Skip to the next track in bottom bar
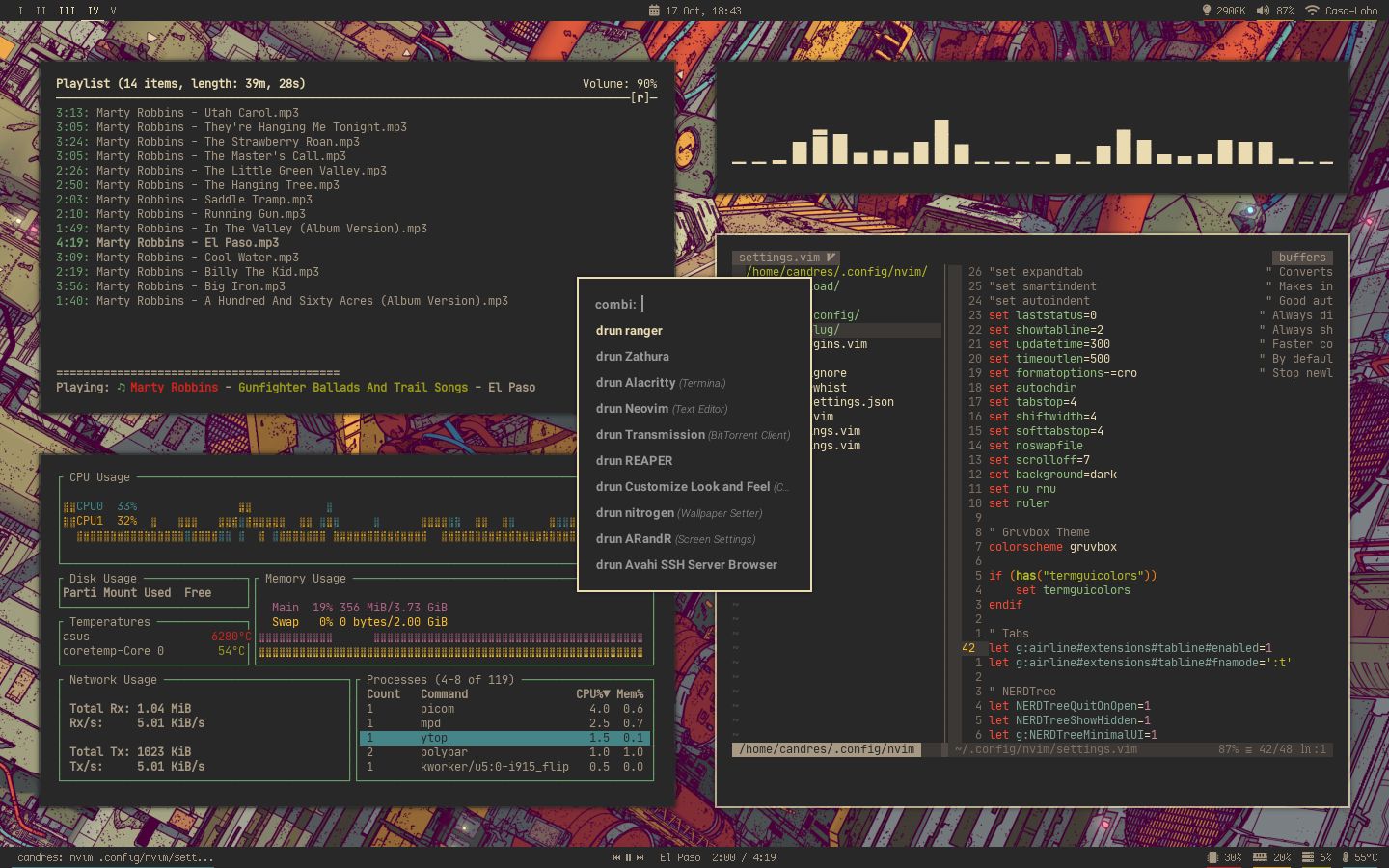 coord(640,857)
